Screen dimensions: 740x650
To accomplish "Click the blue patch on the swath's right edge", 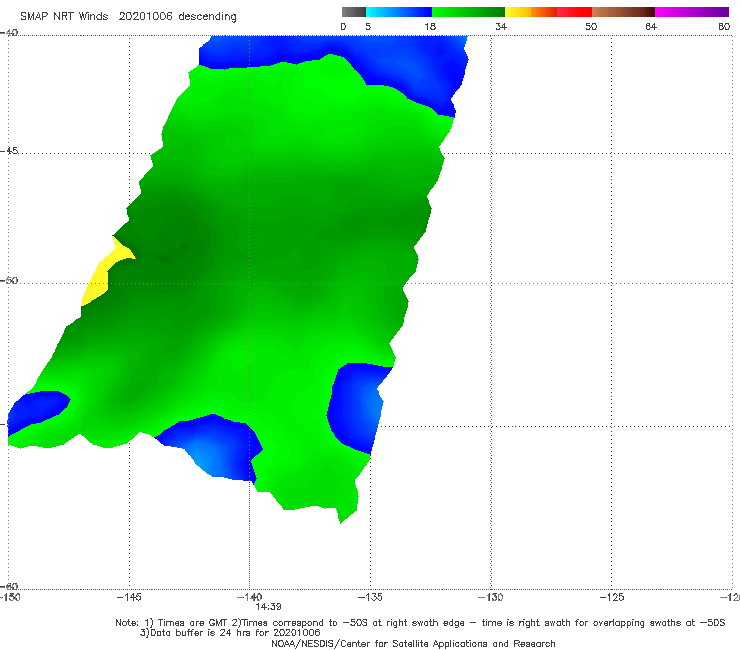I will coord(356,404).
